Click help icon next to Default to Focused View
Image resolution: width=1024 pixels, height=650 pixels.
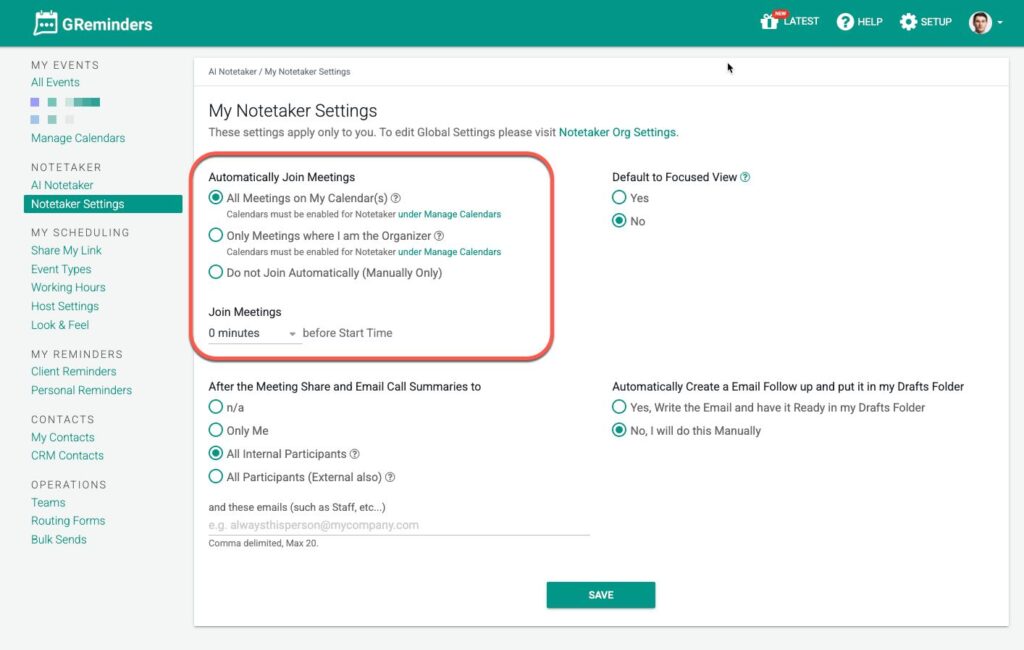click(745, 177)
